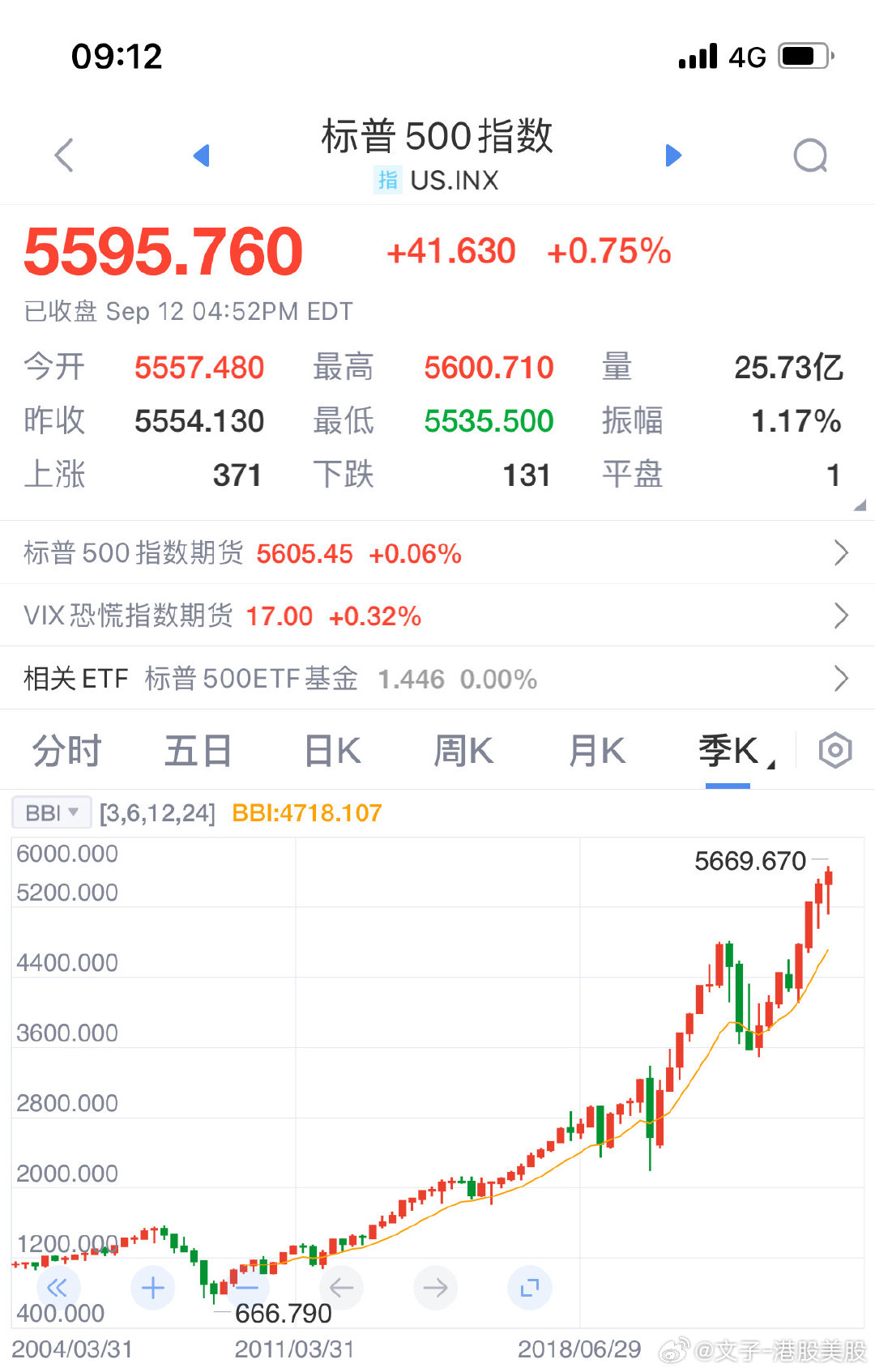Select the 周K tab
This screenshot has height=1372, width=875.
pos(463,751)
